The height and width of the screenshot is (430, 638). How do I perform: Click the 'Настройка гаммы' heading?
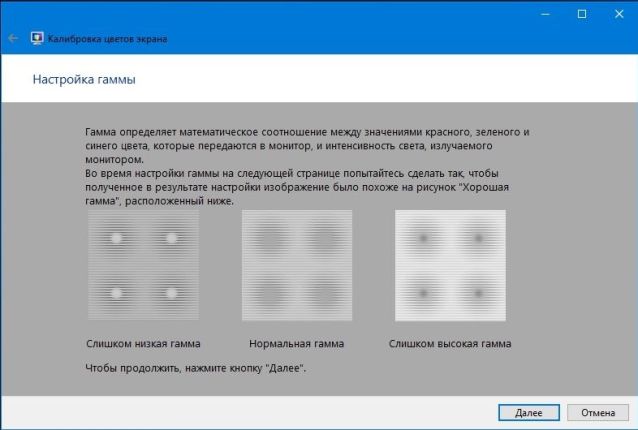[x=84, y=79]
